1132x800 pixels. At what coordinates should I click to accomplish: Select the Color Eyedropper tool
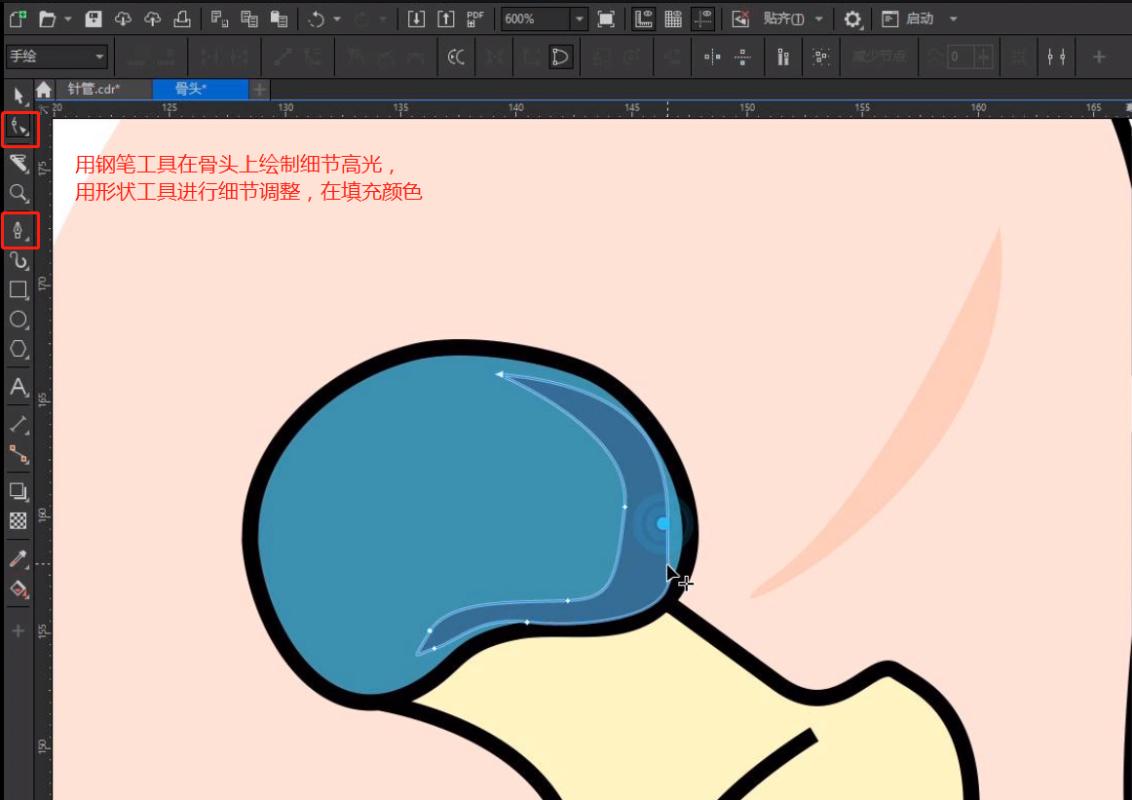(x=18, y=558)
